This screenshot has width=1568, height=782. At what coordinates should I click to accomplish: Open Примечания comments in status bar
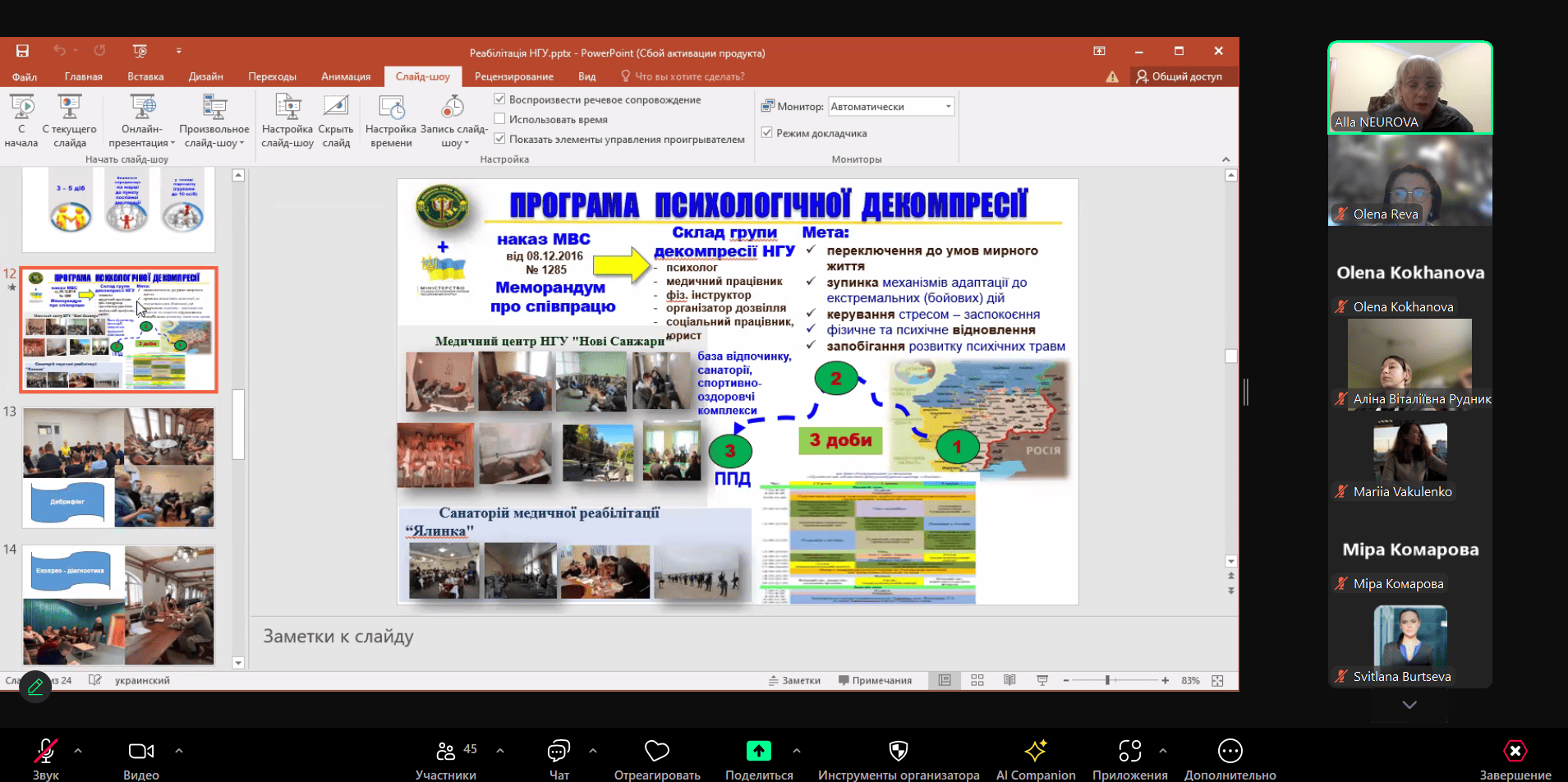tap(875, 680)
